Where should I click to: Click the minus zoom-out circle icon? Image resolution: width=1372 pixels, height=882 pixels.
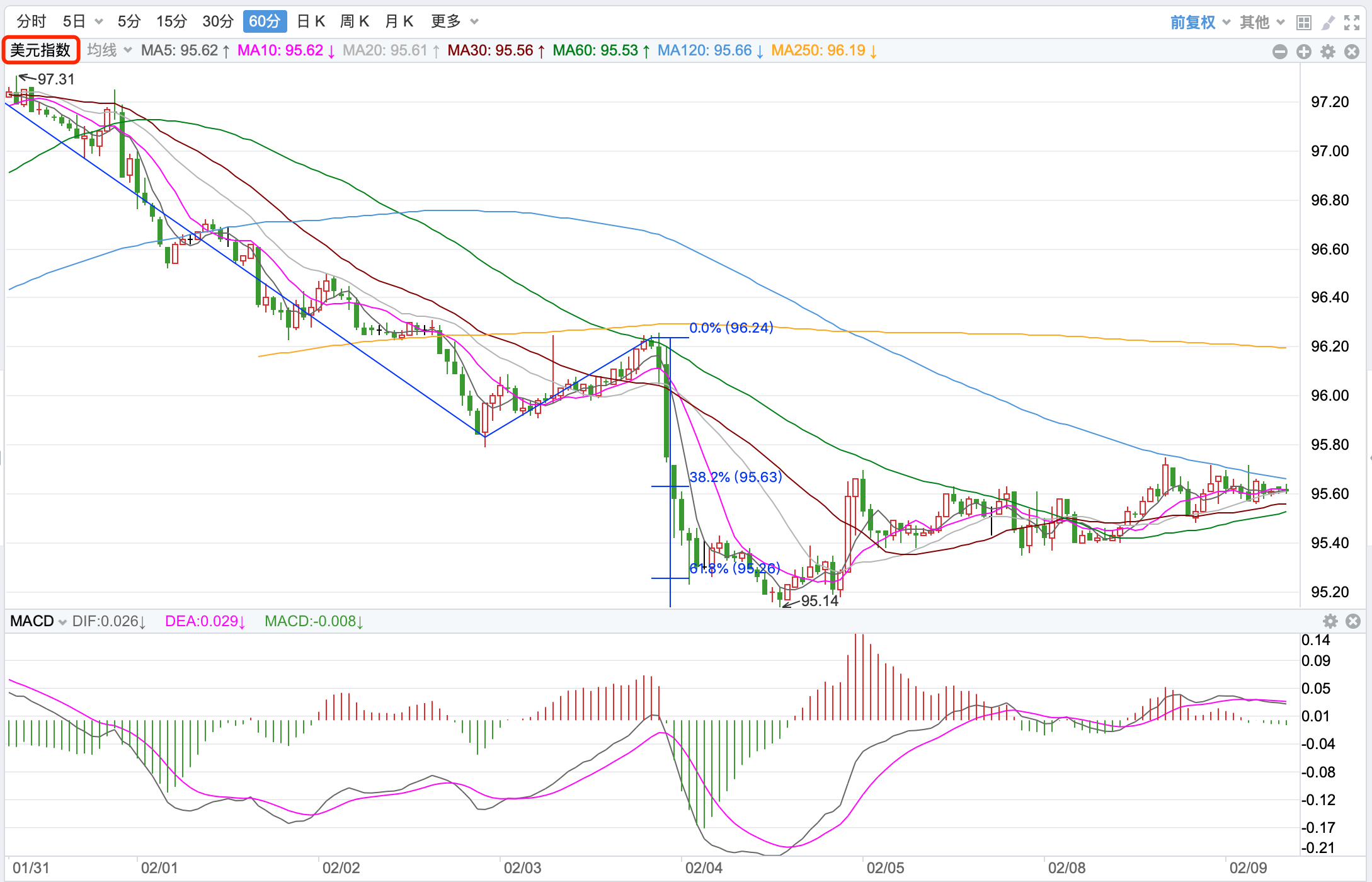[1279, 52]
